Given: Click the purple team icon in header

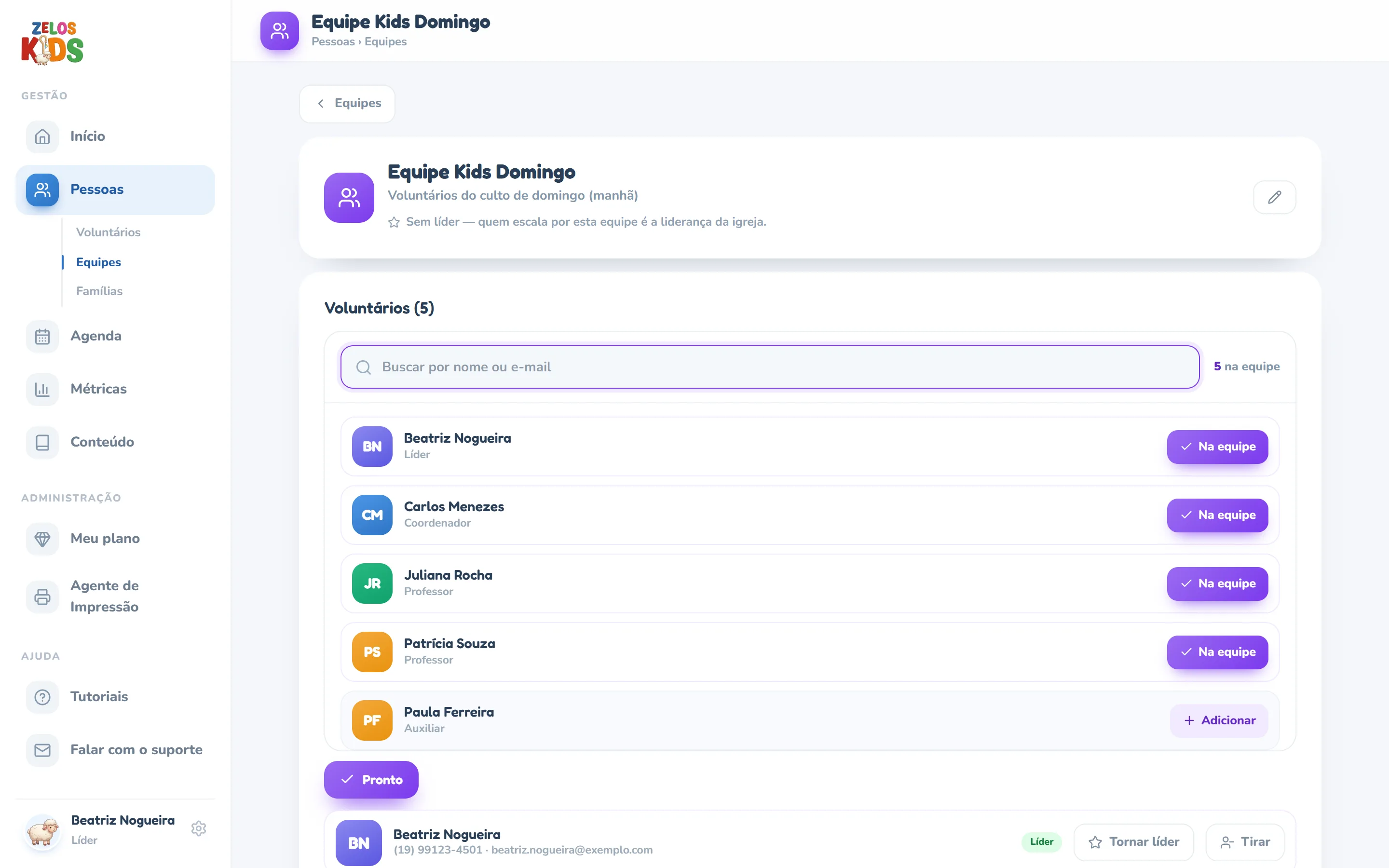Looking at the screenshot, I should [x=280, y=31].
